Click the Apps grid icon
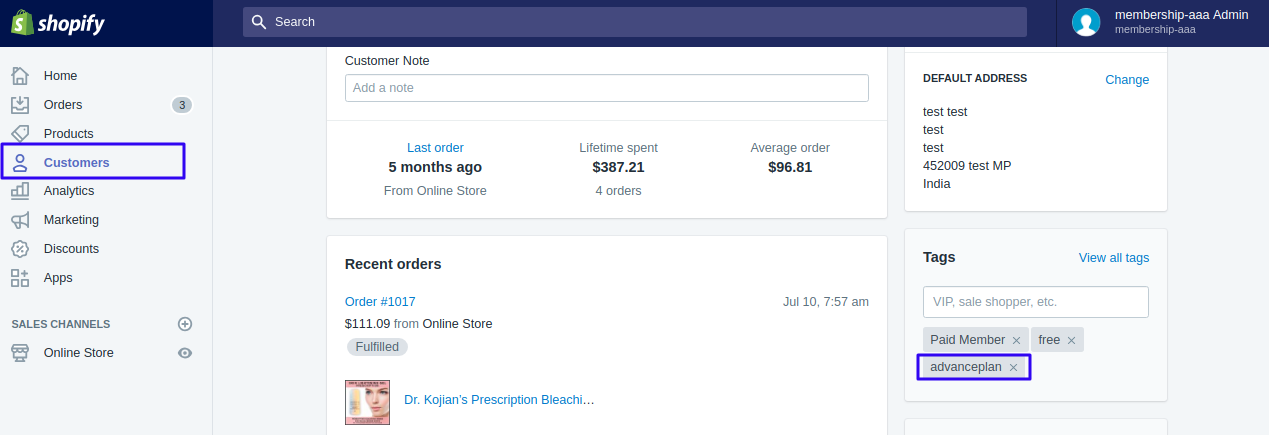The image size is (1269, 435). [x=20, y=278]
